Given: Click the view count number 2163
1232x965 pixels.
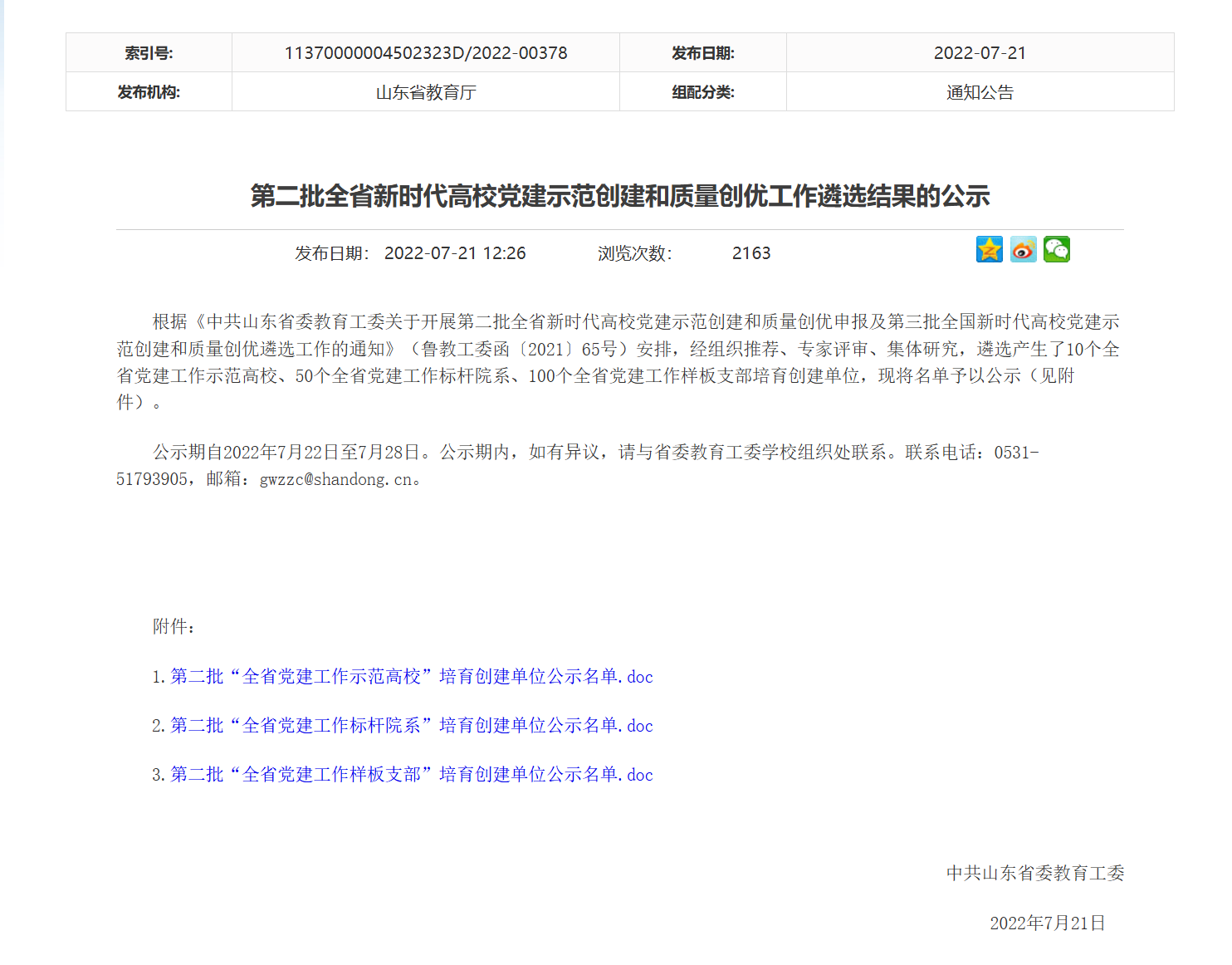Looking at the screenshot, I should [x=750, y=253].
